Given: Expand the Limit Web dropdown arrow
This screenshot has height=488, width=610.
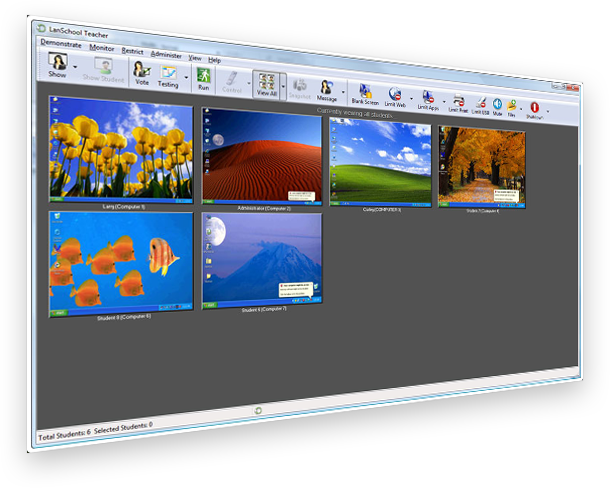Looking at the screenshot, I should [x=411, y=98].
